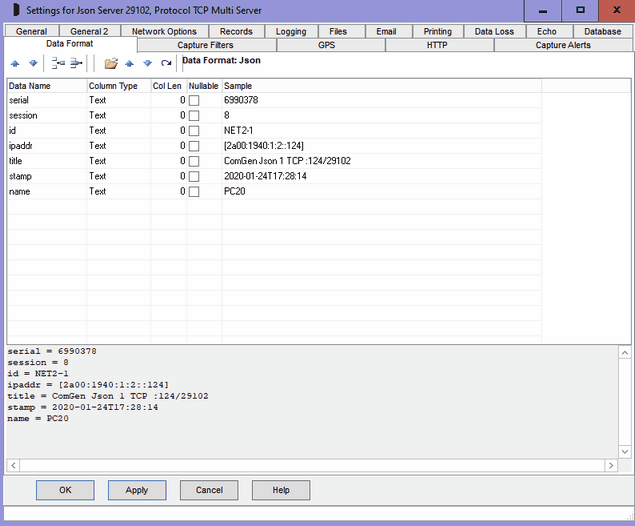Image resolution: width=635 pixels, height=526 pixels.
Task: Open the Capture Alerts tab
Action: [563, 45]
